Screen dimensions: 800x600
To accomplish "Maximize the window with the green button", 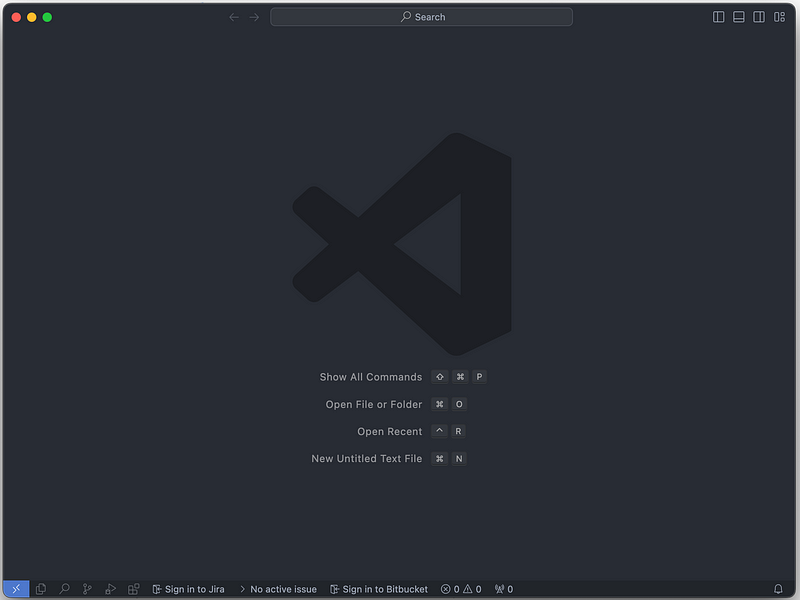I will click(x=47, y=17).
